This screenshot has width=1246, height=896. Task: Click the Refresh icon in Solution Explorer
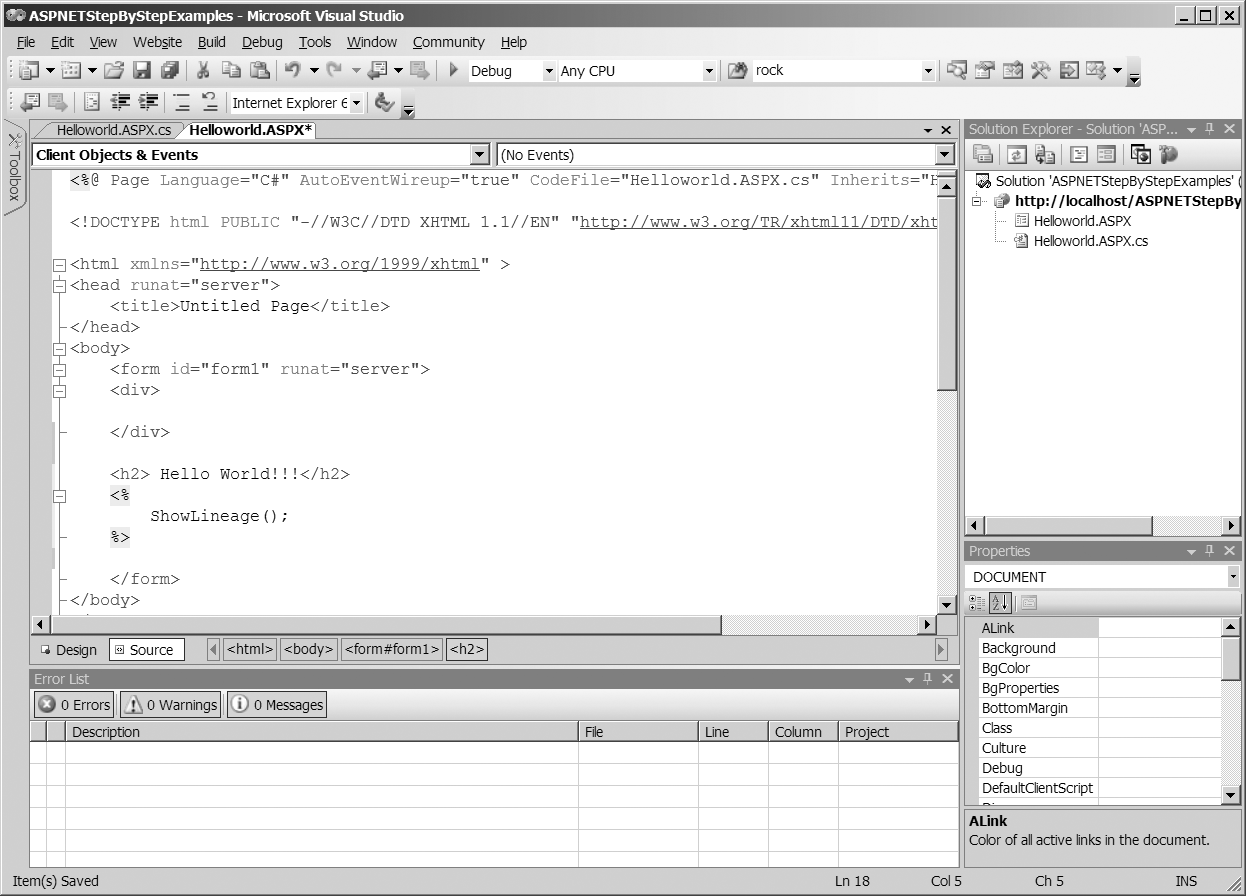1017,155
